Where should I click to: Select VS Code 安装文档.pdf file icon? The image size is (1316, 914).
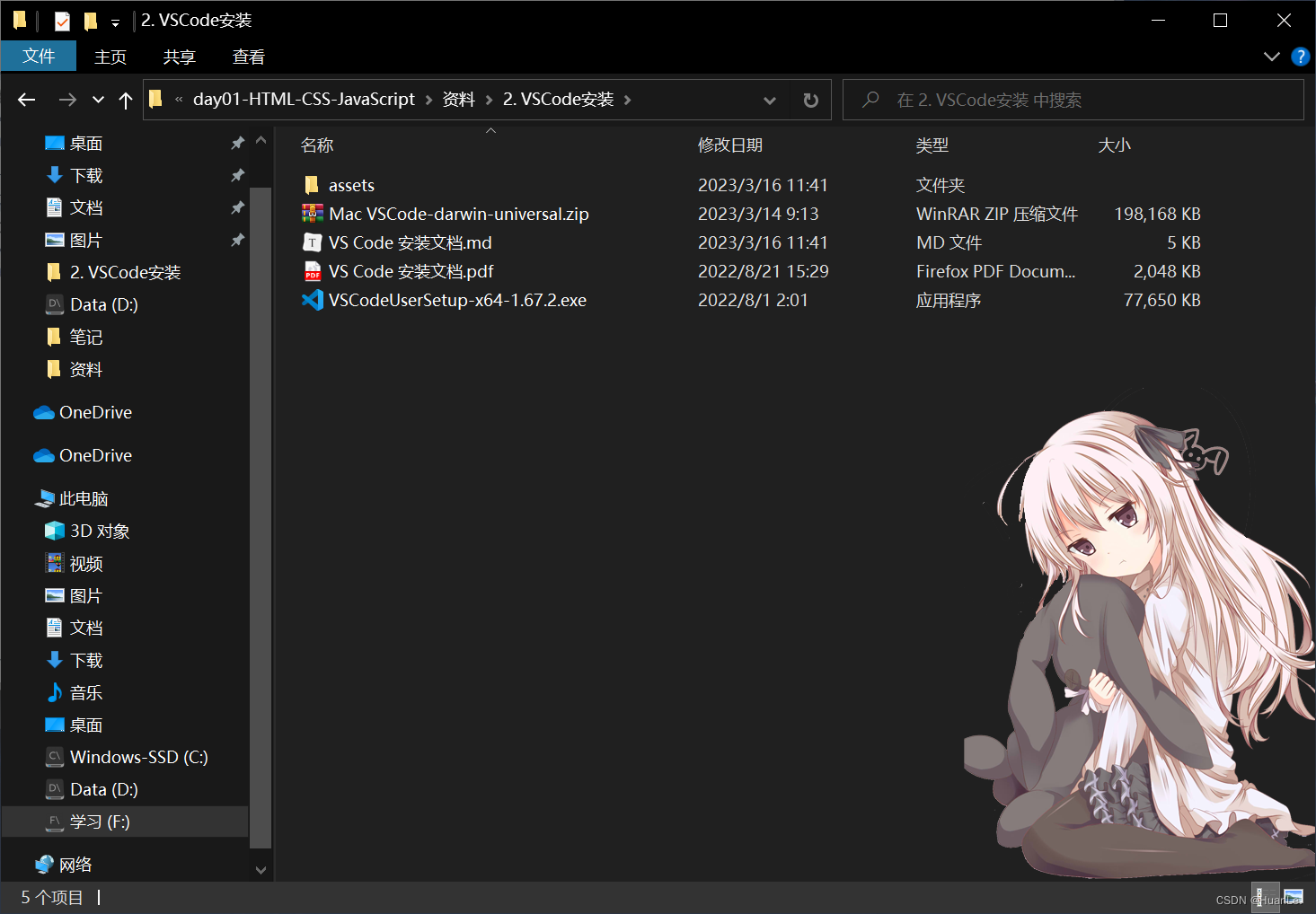click(x=312, y=271)
